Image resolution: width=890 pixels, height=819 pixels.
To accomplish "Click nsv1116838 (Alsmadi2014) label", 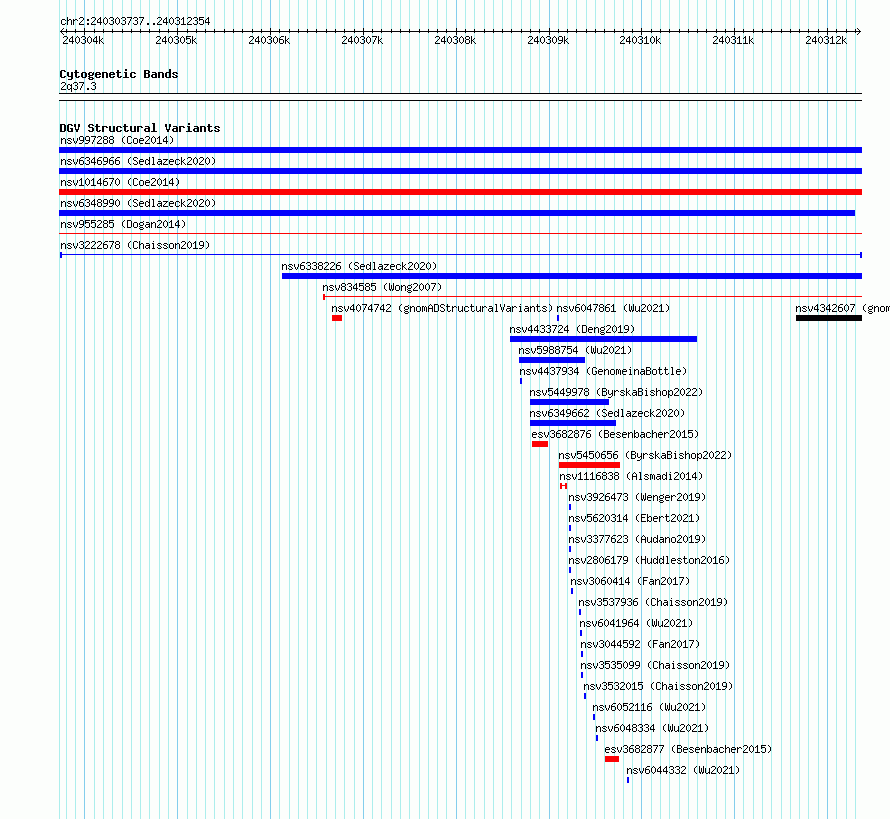I will pyautogui.click(x=631, y=476).
